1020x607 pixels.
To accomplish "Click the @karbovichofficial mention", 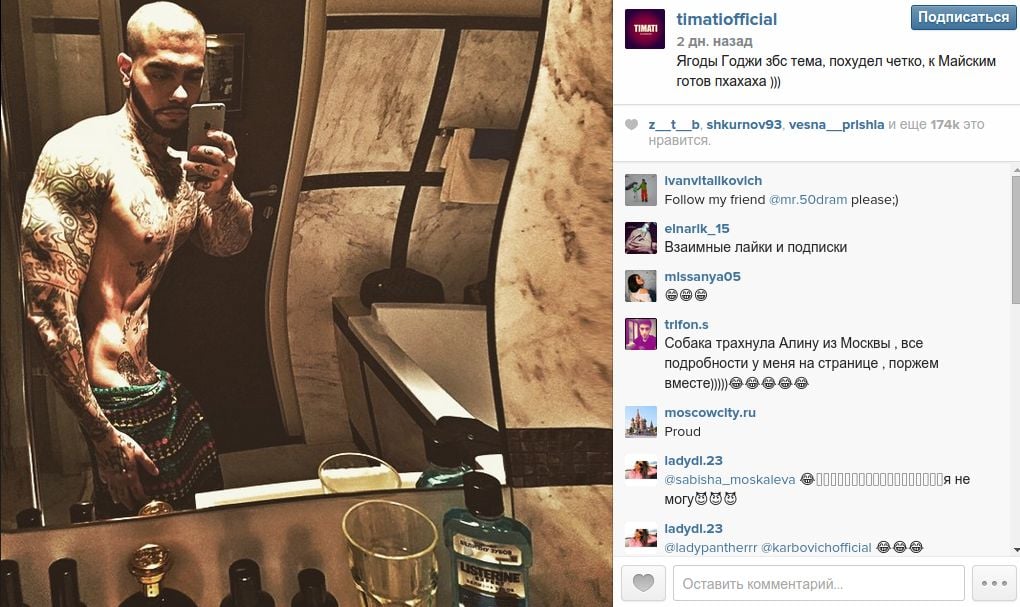I will click(816, 548).
